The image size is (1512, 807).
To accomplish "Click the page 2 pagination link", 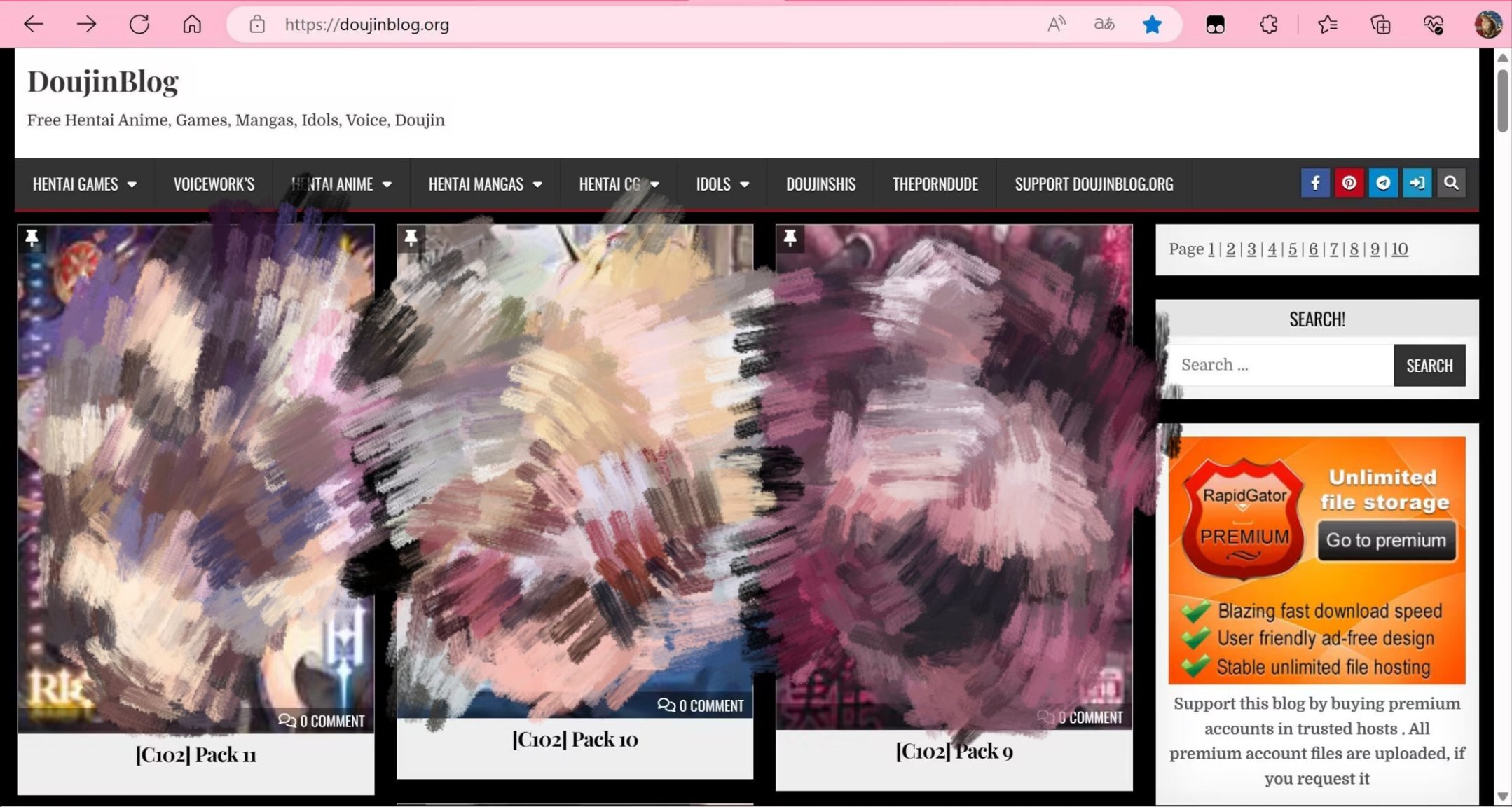I will coord(1231,249).
